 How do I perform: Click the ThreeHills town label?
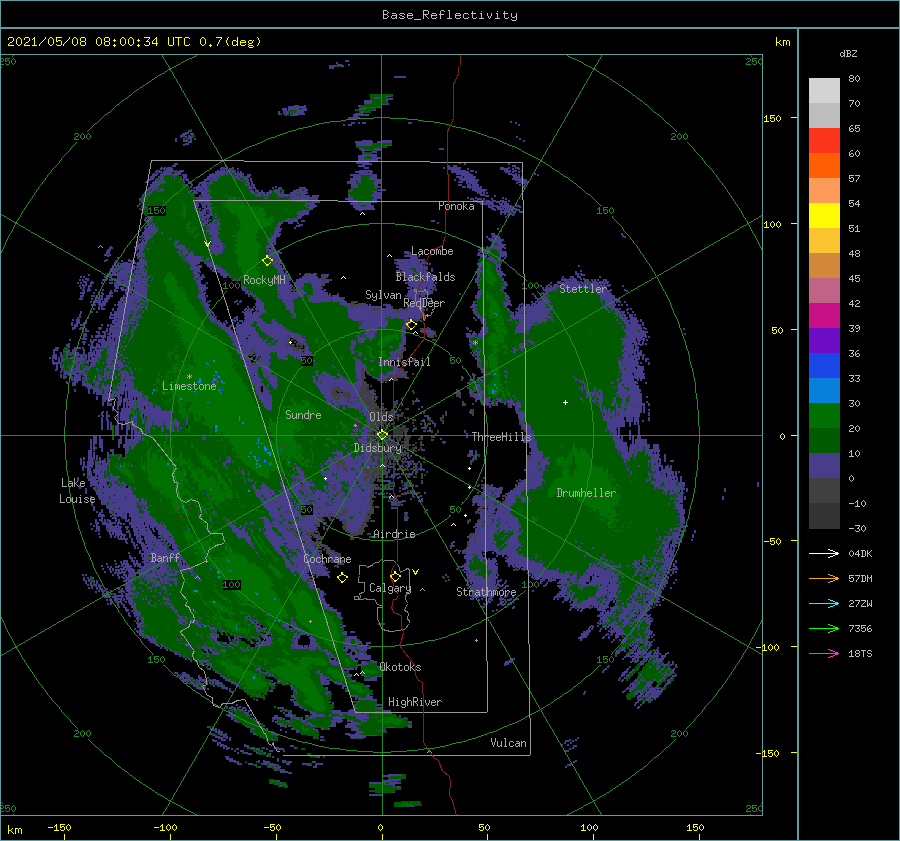click(x=502, y=437)
